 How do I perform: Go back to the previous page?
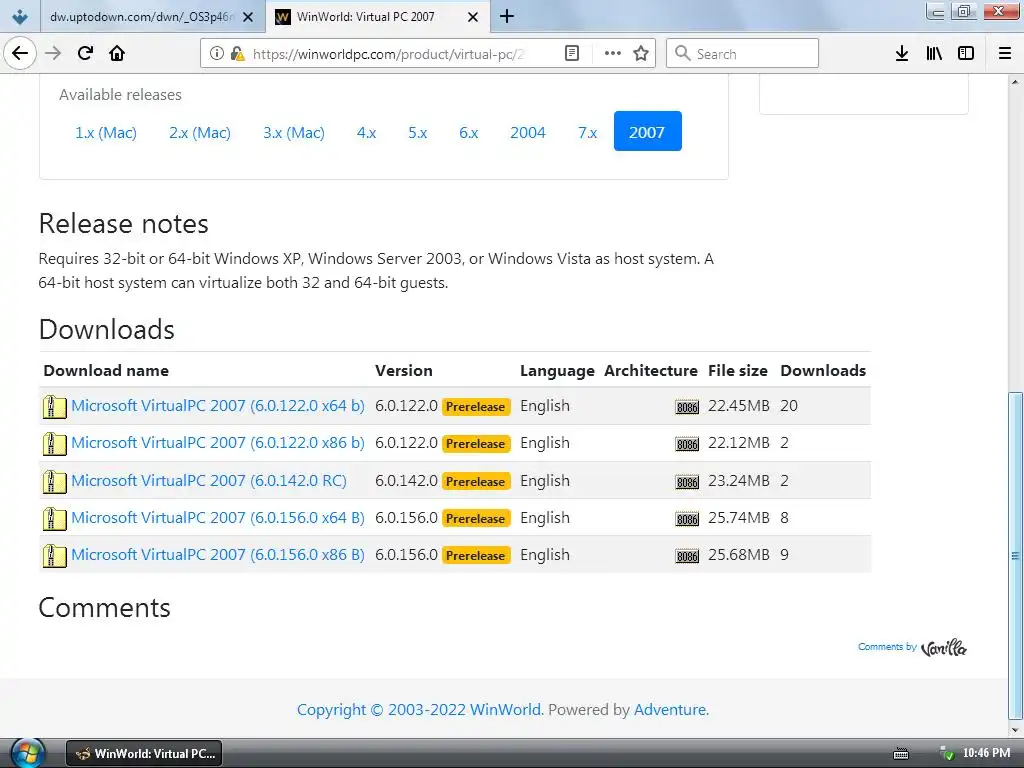20,54
